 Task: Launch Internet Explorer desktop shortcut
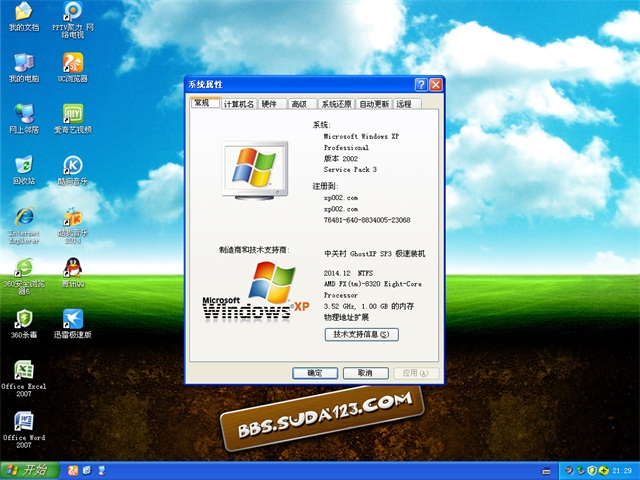click(23, 217)
